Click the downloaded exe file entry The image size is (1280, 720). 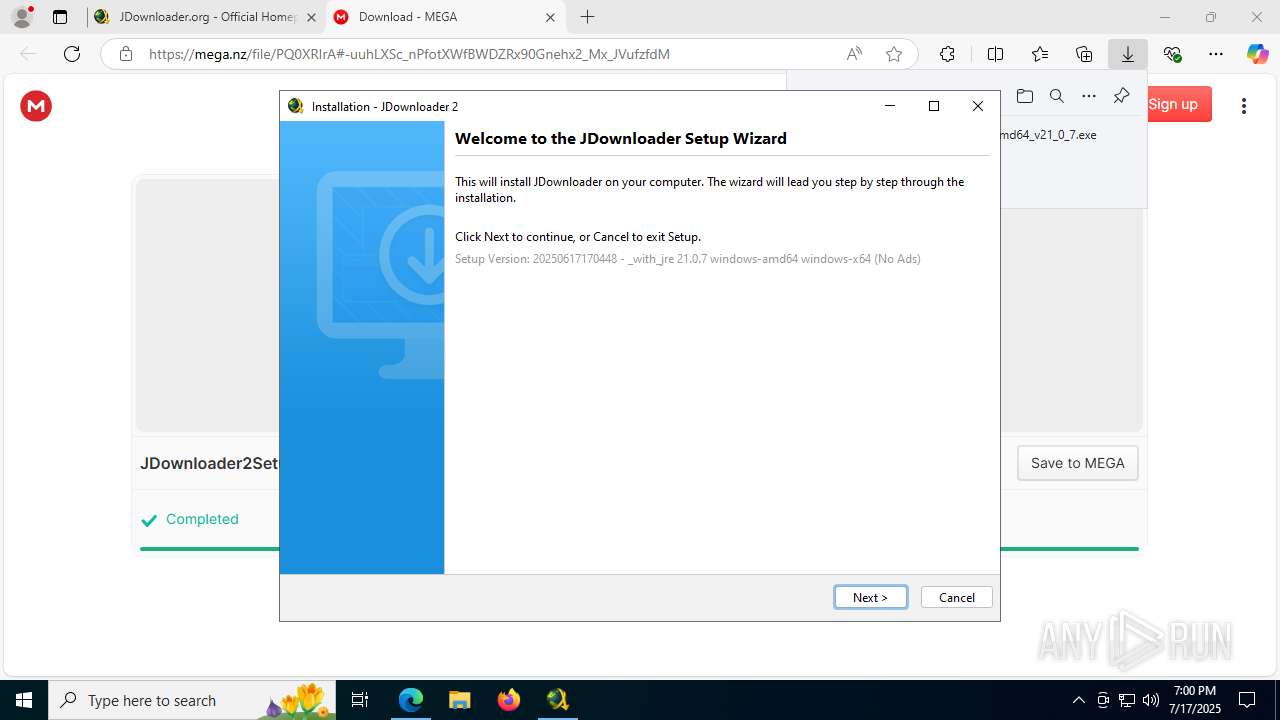tap(1048, 135)
